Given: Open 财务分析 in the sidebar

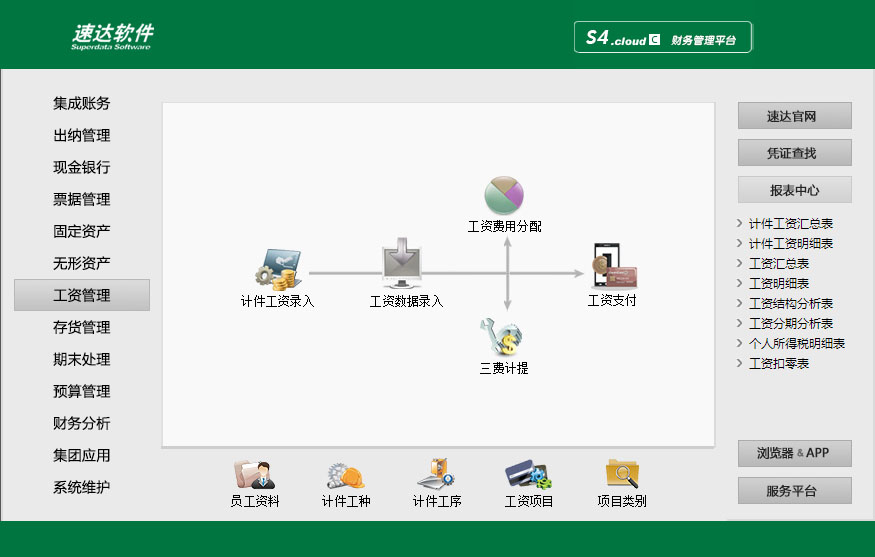Looking at the screenshot, I should click(x=81, y=423).
